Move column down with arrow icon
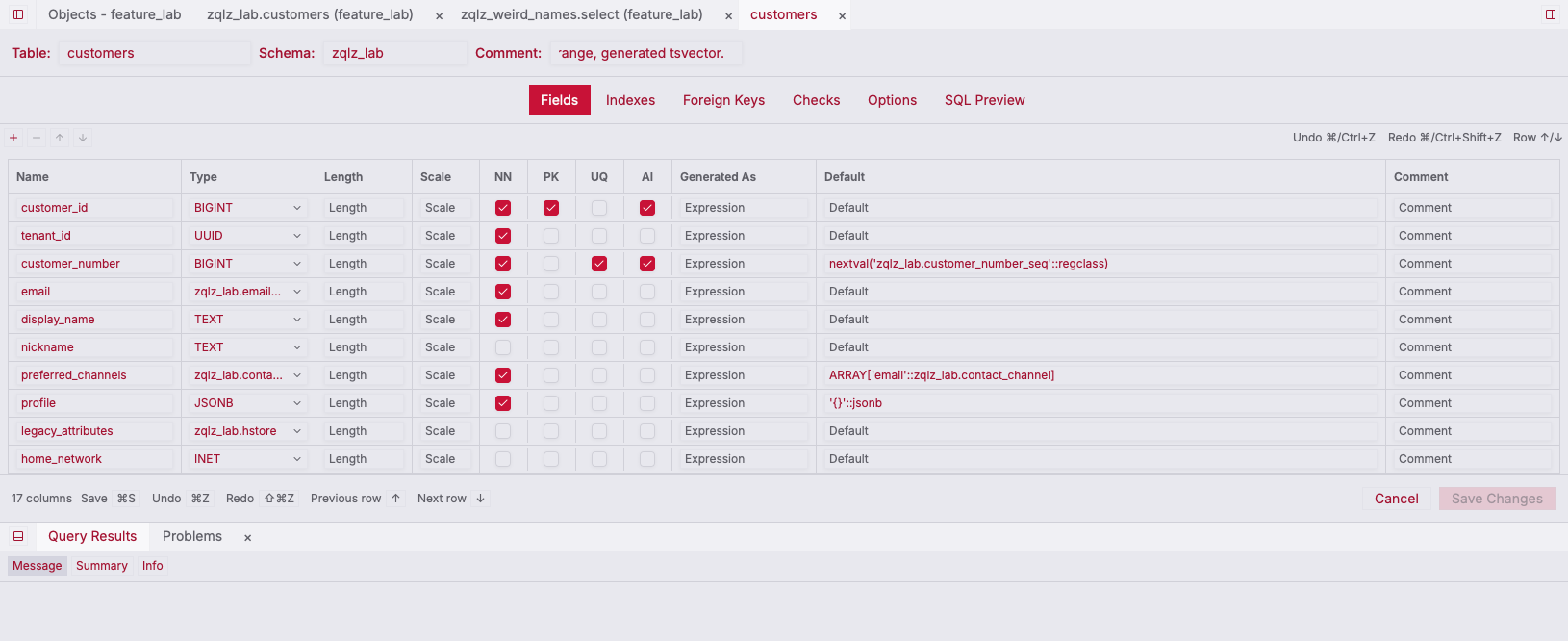1568x641 pixels. coord(83,138)
